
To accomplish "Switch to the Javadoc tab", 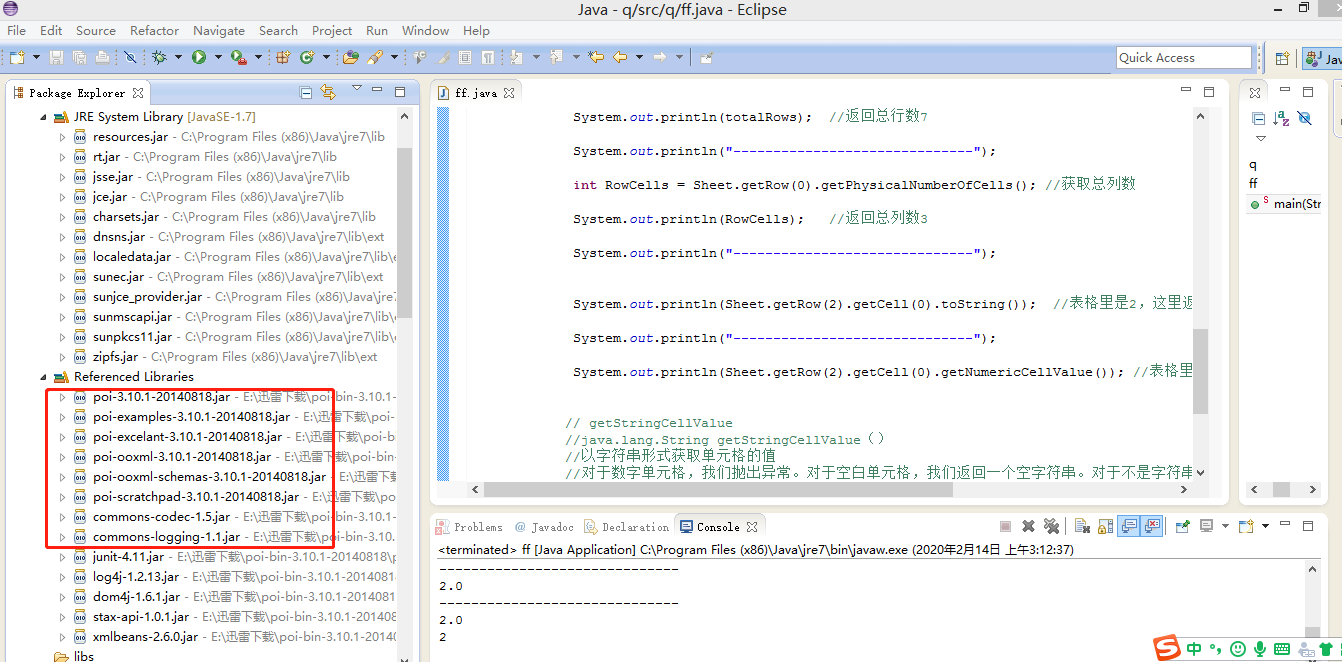I will 544,527.
